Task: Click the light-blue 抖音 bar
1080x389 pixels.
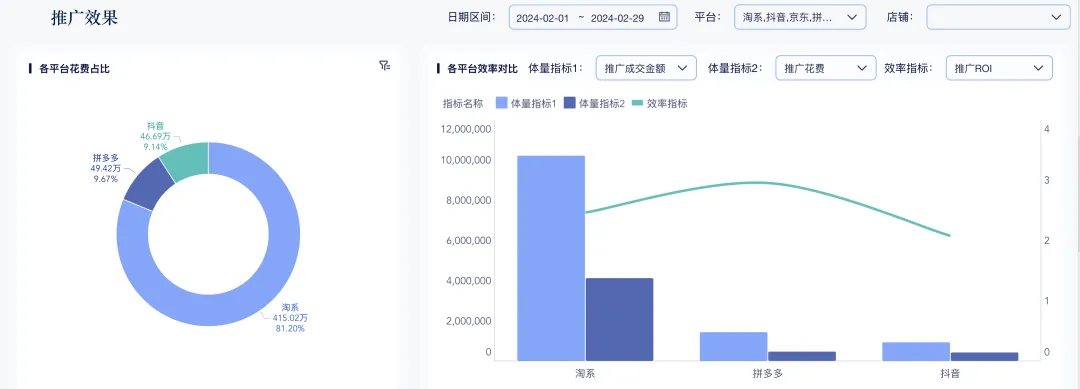Action: (916, 351)
